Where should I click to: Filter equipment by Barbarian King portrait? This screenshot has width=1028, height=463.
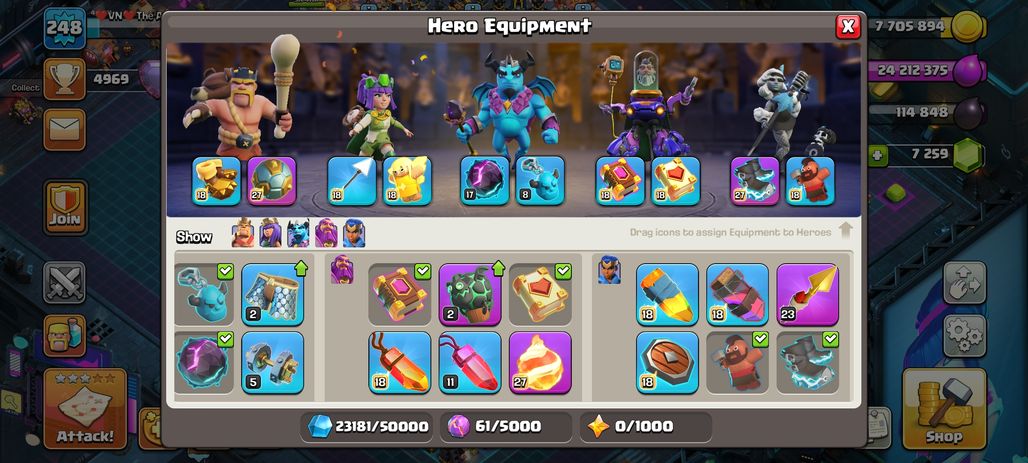point(243,233)
